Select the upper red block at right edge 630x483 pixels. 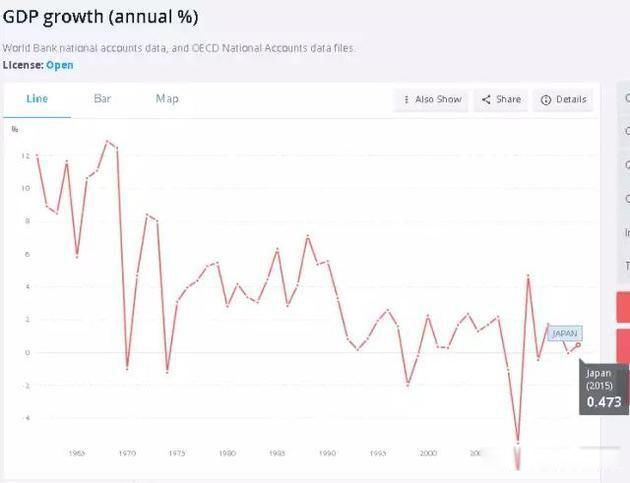tap(624, 307)
